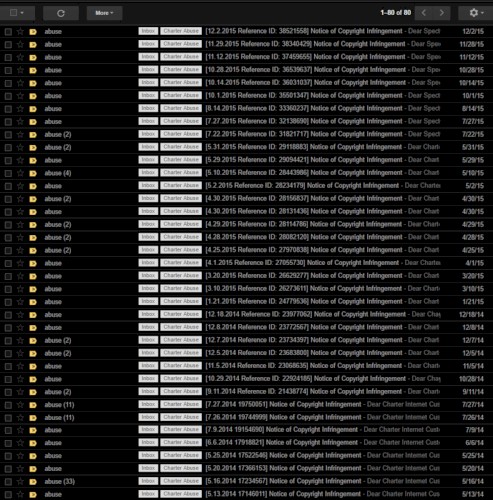The image size is (493, 500).
Task: Click the 10/28/14 date cell
Action: (471, 379)
